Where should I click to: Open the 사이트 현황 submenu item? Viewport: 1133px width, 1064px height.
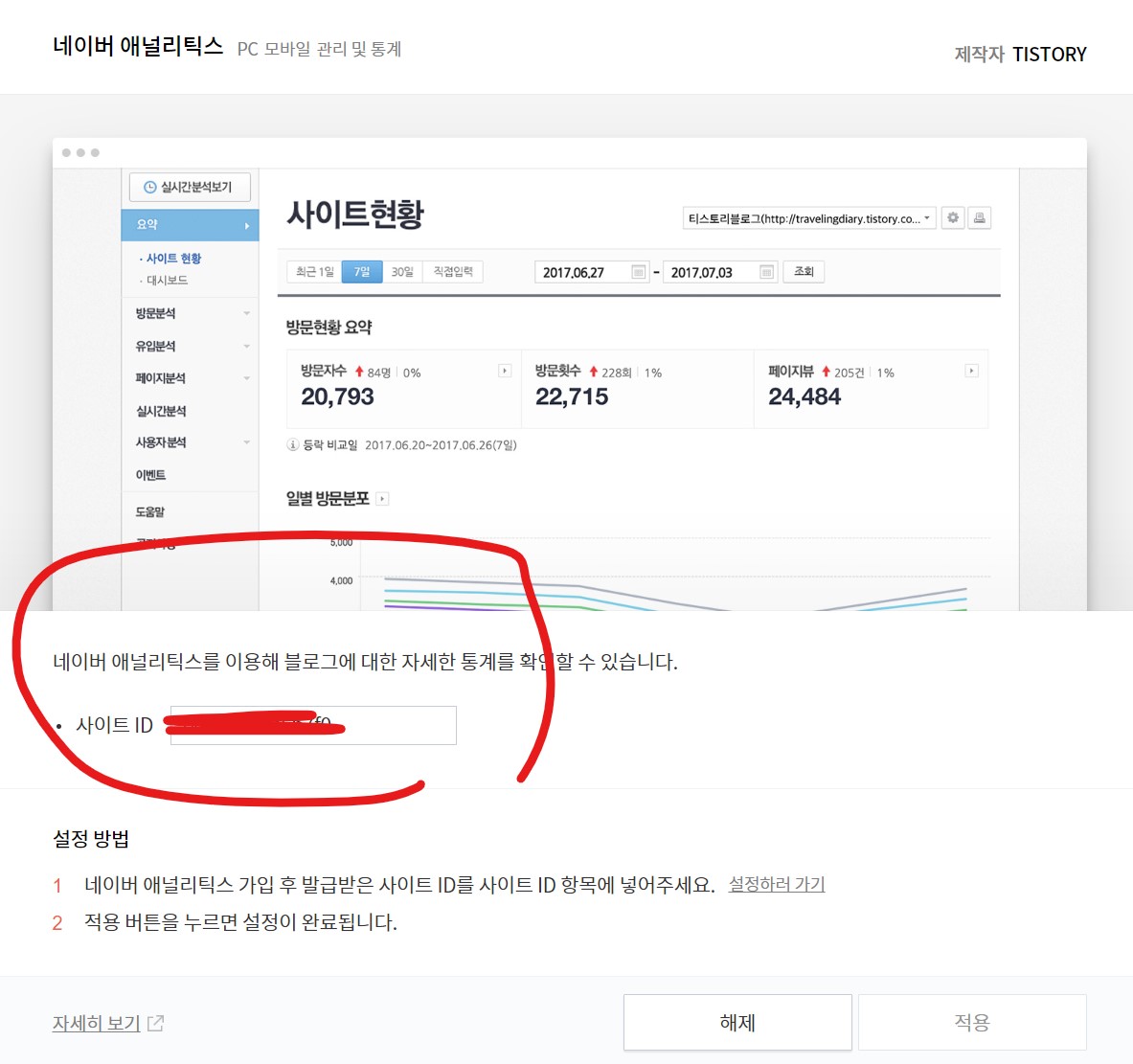(173, 258)
